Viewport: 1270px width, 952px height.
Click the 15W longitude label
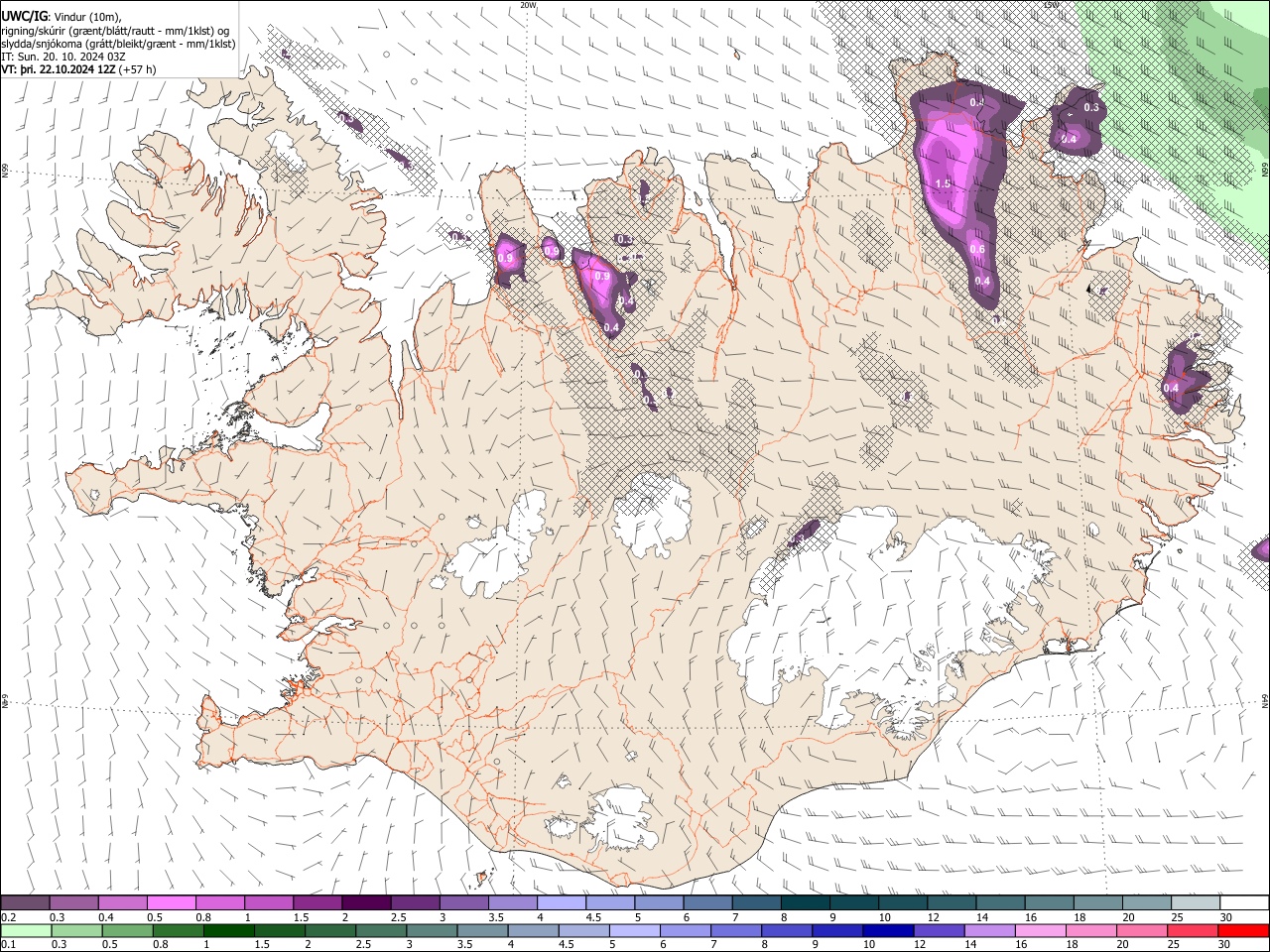(x=1051, y=5)
